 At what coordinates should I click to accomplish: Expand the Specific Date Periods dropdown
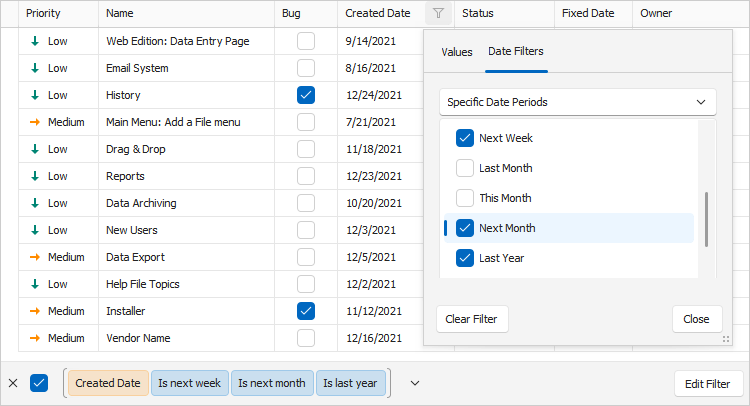pyautogui.click(x=578, y=102)
